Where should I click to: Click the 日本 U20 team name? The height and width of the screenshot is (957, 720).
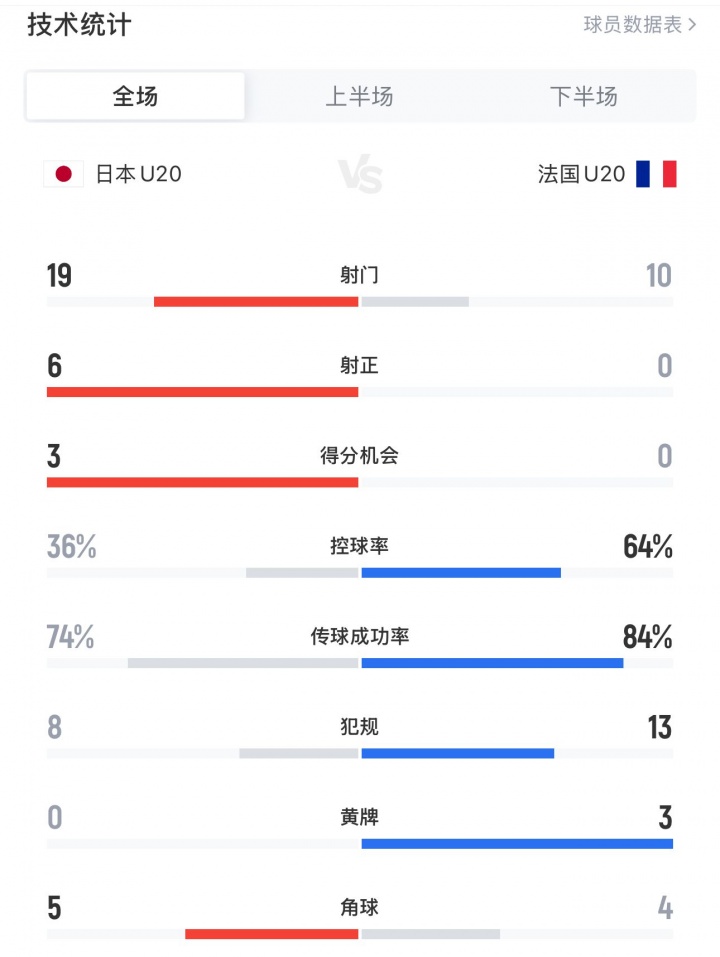(x=138, y=174)
